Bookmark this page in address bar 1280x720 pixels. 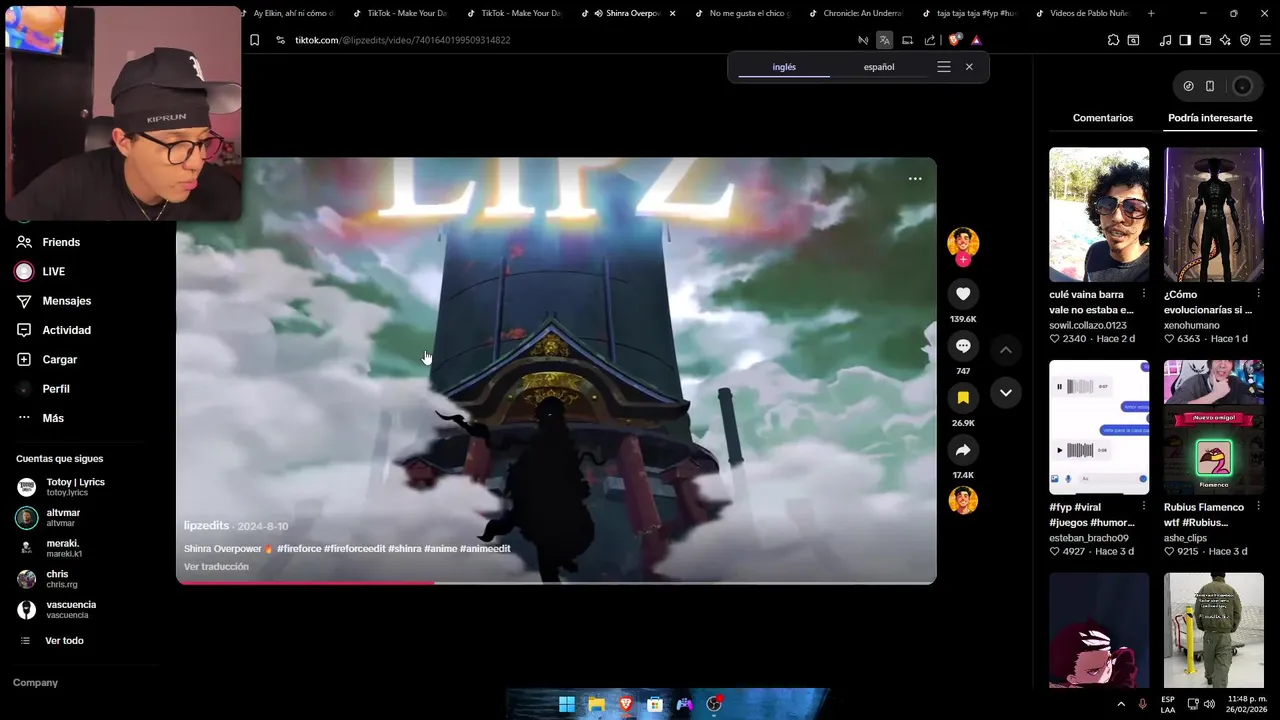[254, 40]
